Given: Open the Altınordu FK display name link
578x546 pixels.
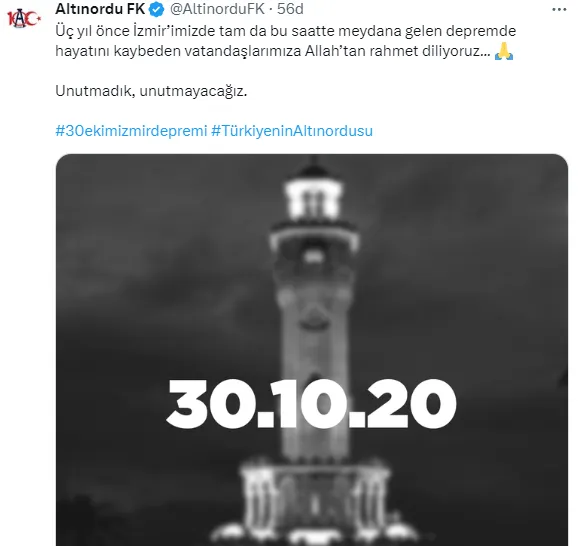Looking at the screenshot, I should pos(100,9).
